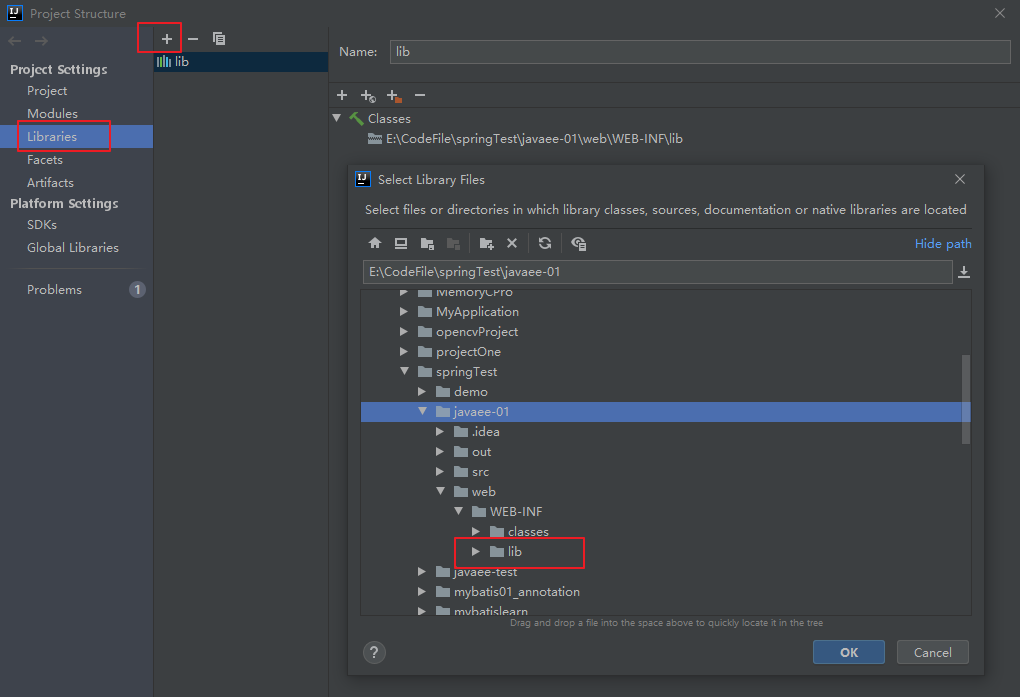Go to desktop directory icon
The width and height of the screenshot is (1020, 697).
(401, 243)
